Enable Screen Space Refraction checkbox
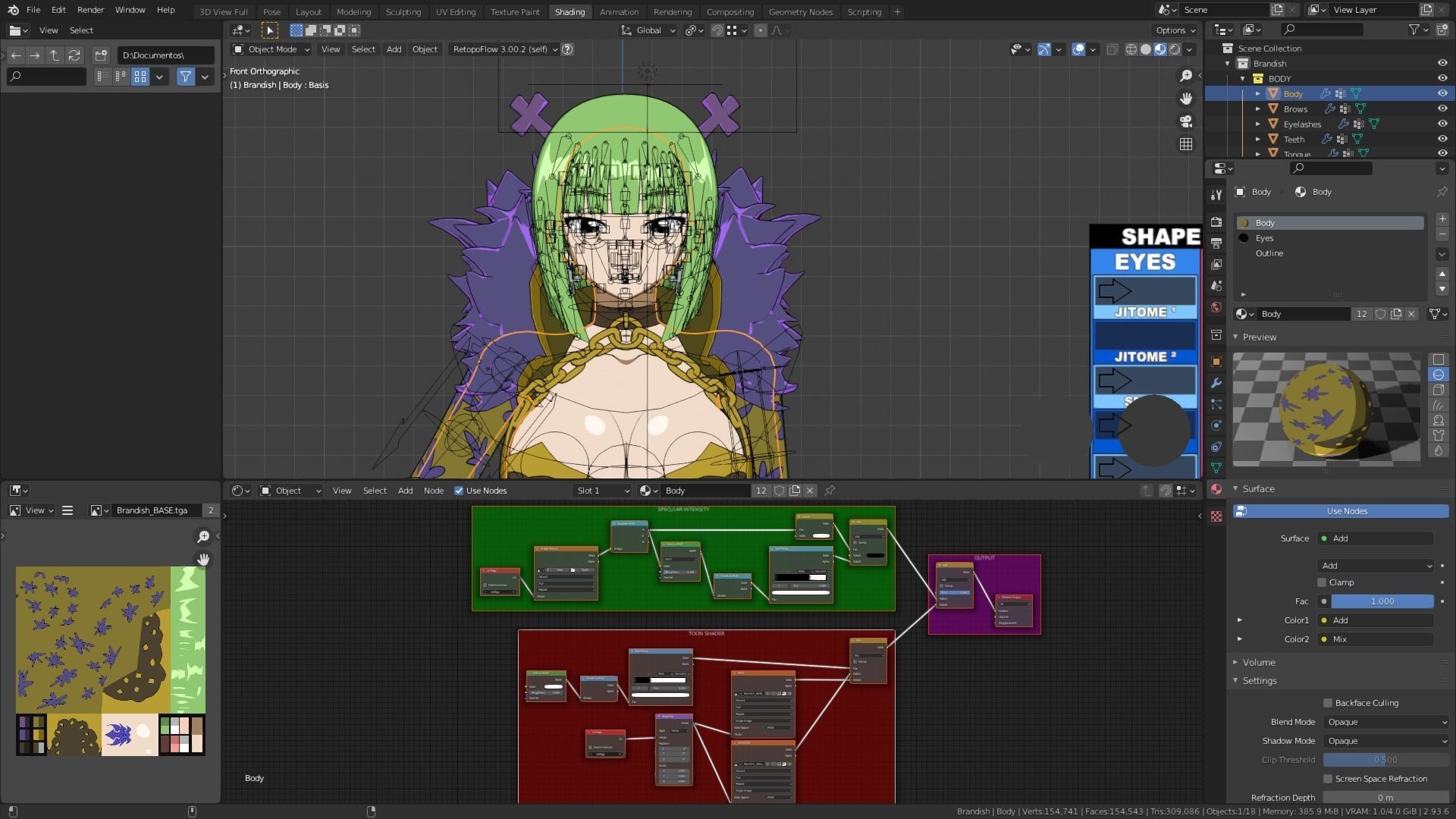This screenshot has width=1456, height=819. (1328, 779)
